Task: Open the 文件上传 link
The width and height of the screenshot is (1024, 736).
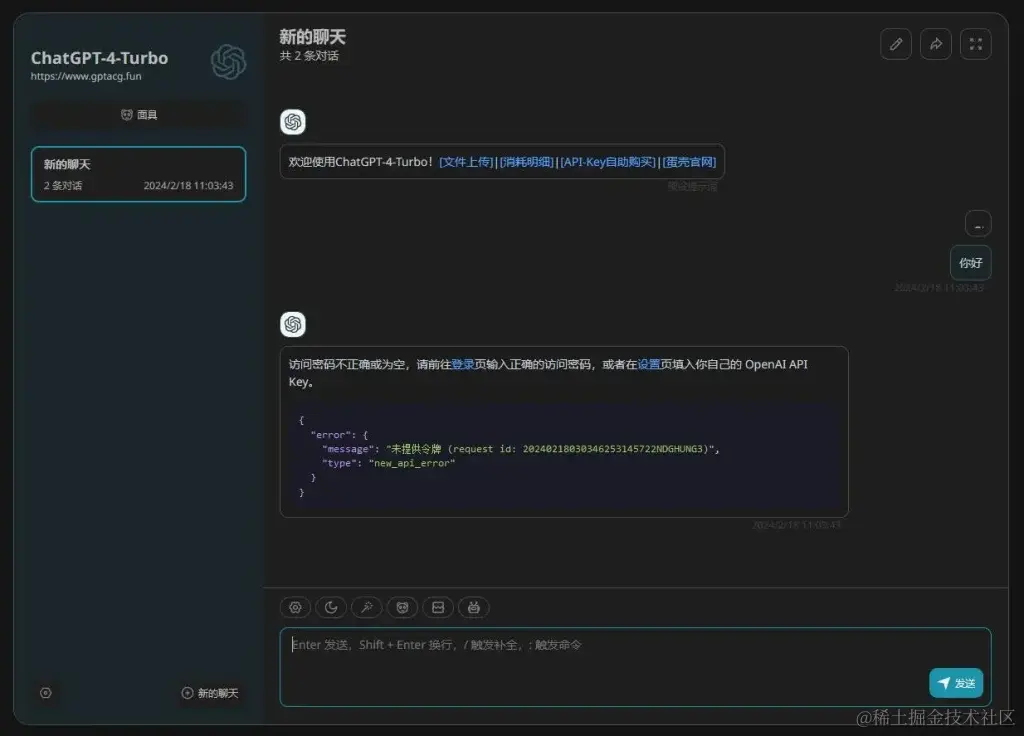Action: [466, 162]
